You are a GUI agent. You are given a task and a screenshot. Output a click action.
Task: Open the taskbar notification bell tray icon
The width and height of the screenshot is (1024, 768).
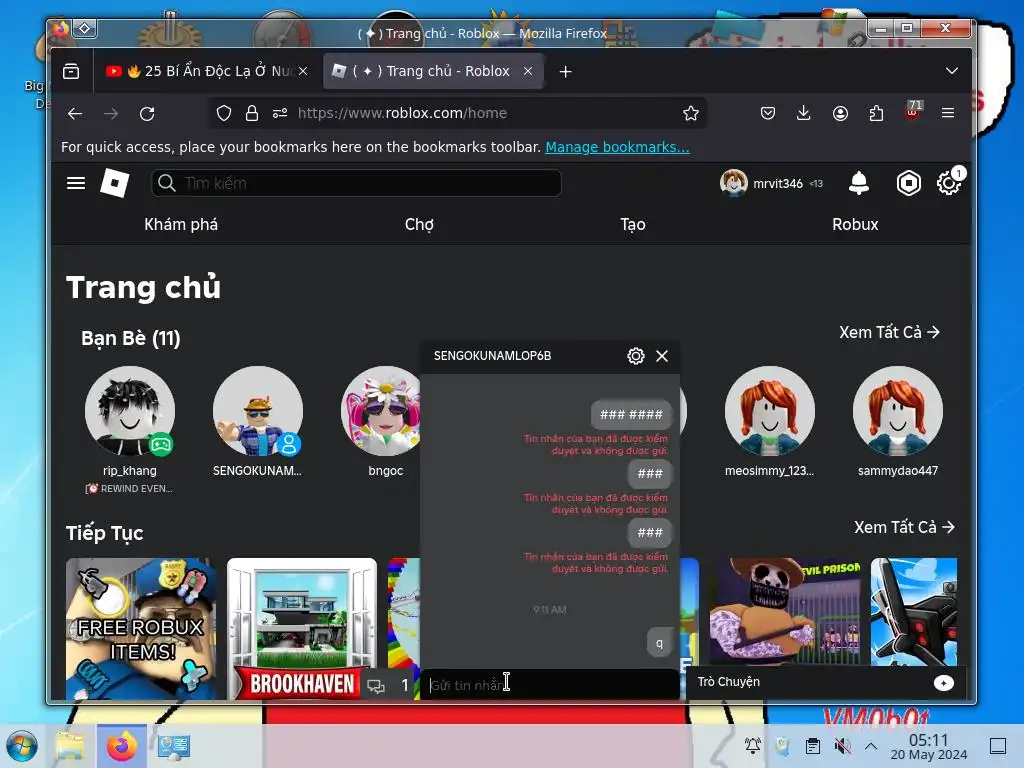click(x=753, y=745)
